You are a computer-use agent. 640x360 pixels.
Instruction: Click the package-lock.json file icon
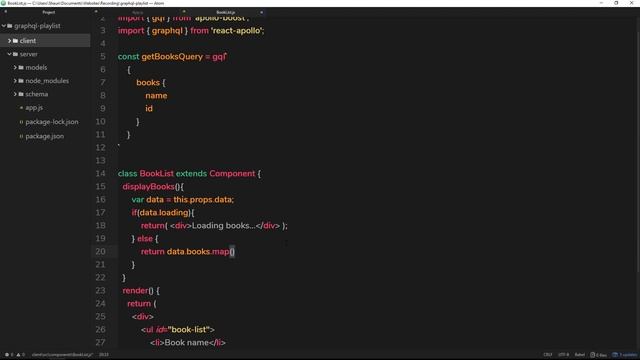tap(21, 122)
